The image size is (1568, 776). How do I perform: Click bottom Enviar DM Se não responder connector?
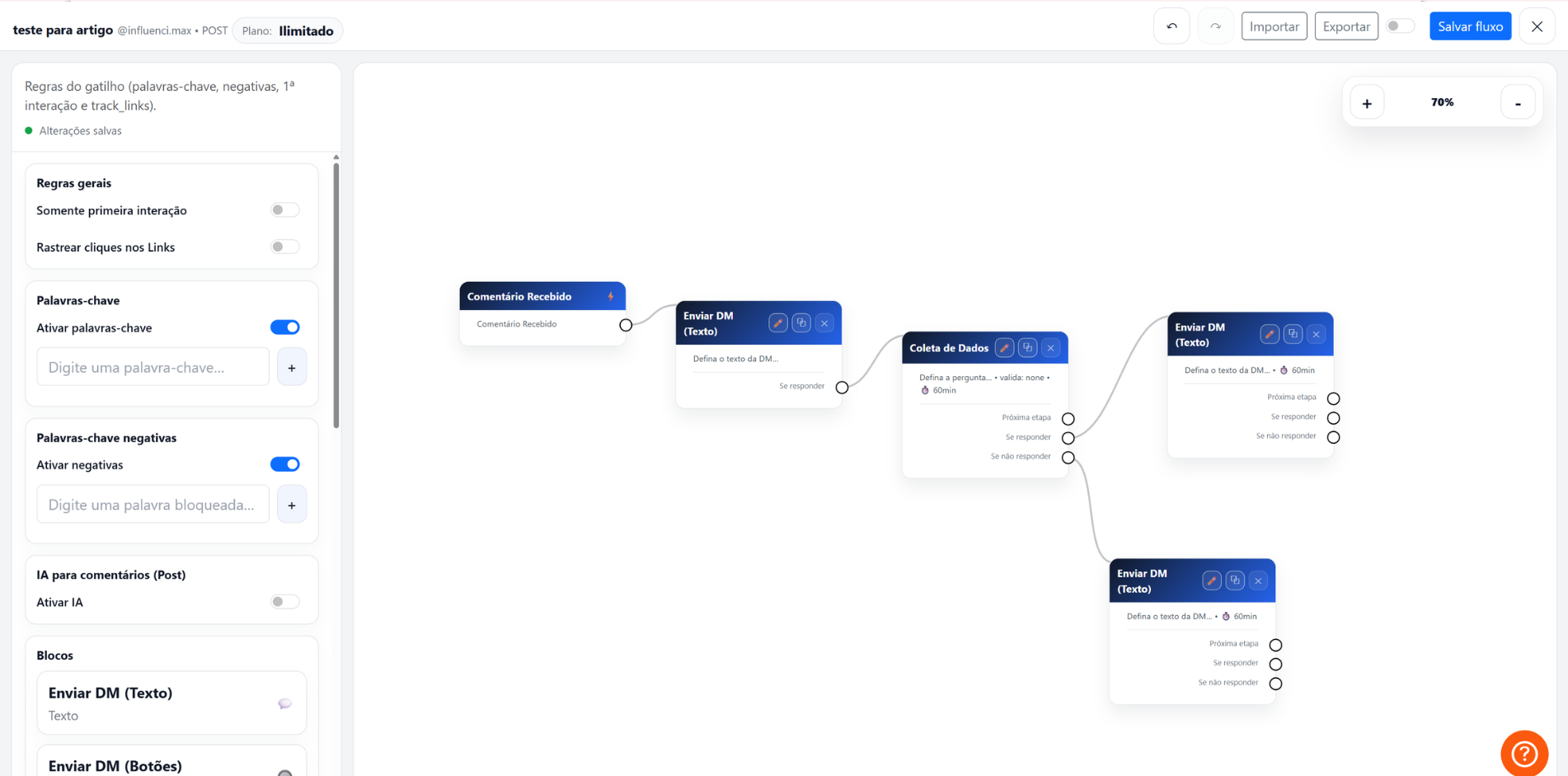pos(1275,684)
